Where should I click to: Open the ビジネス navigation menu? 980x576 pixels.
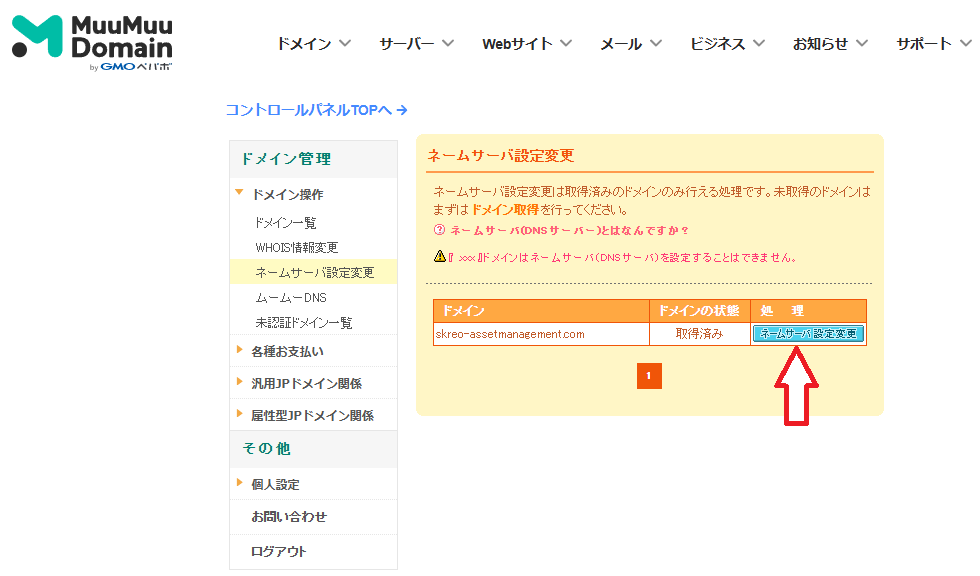(727, 44)
